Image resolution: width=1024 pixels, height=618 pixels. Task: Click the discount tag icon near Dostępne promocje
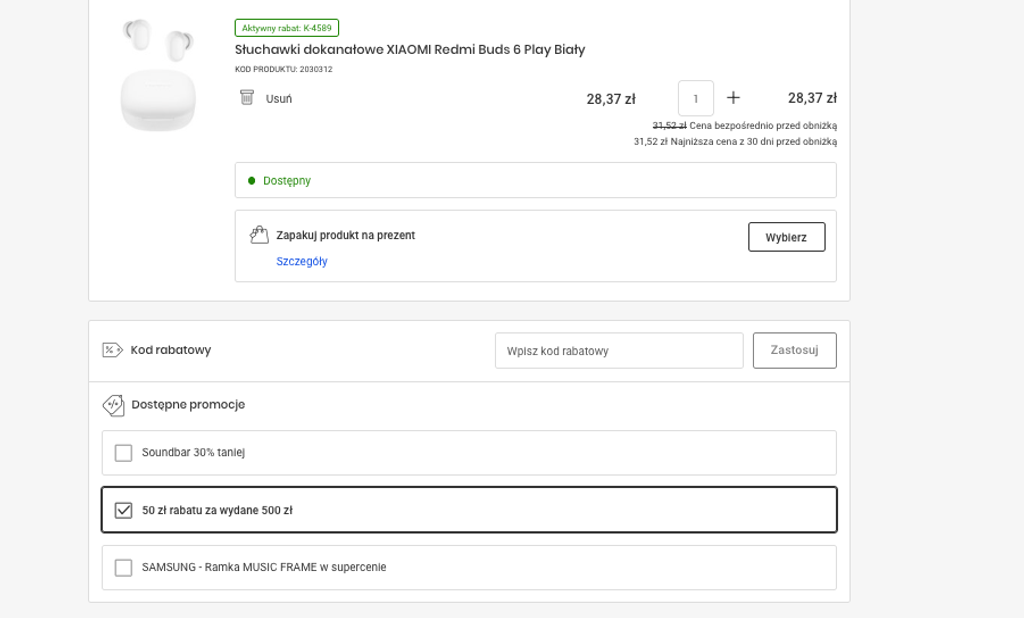click(x=113, y=405)
